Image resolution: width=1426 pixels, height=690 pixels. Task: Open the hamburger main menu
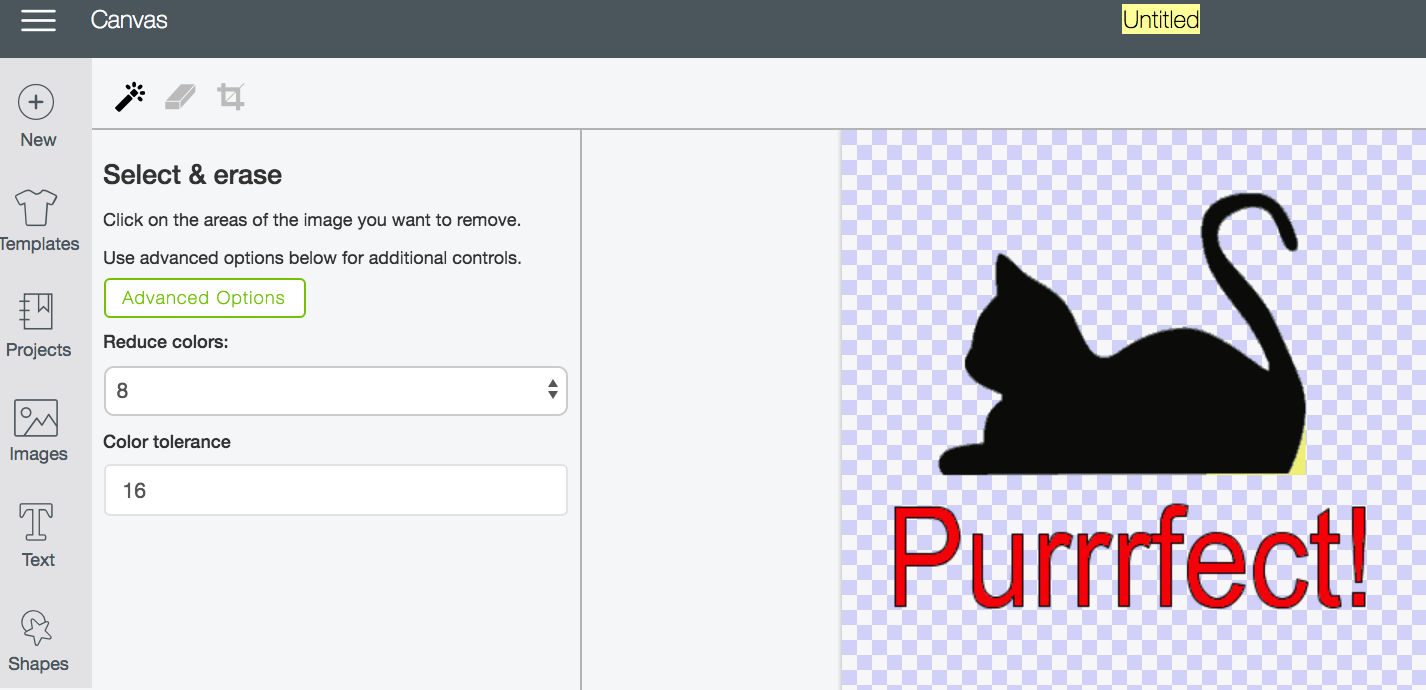(x=38, y=20)
